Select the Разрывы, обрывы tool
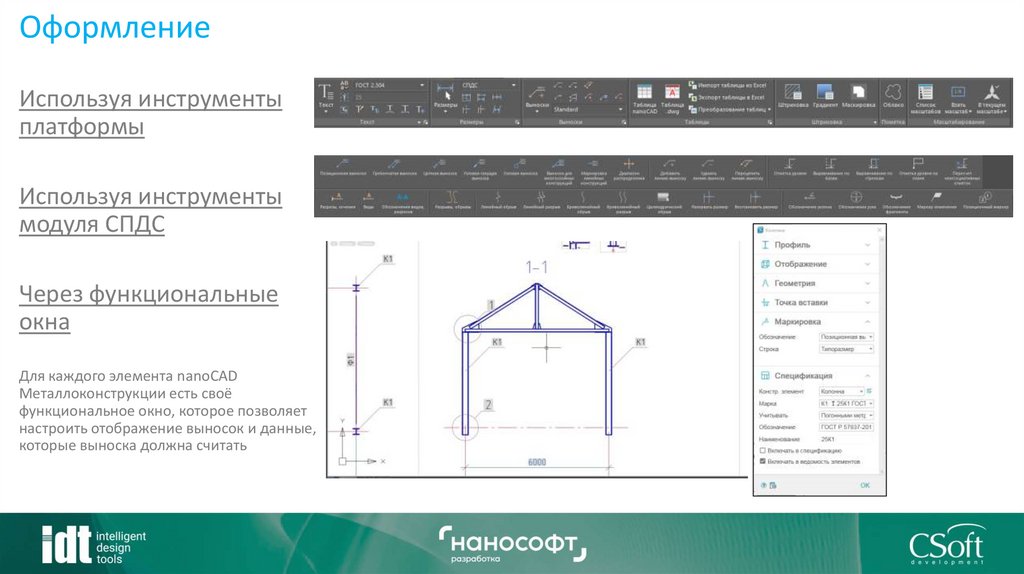The image size is (1024, 574). click(x=452, y=200)
